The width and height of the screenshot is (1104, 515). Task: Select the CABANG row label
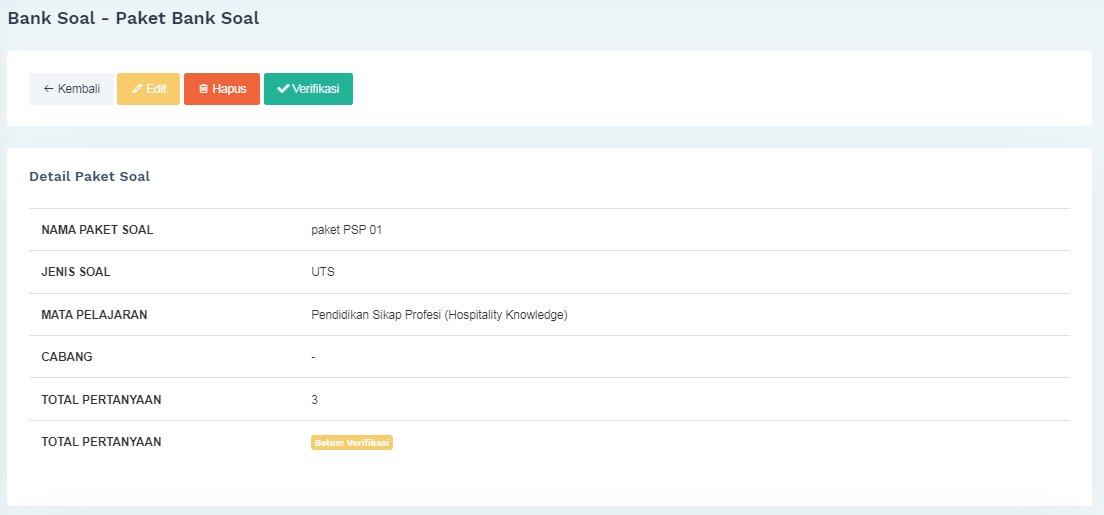pos(67,357)
